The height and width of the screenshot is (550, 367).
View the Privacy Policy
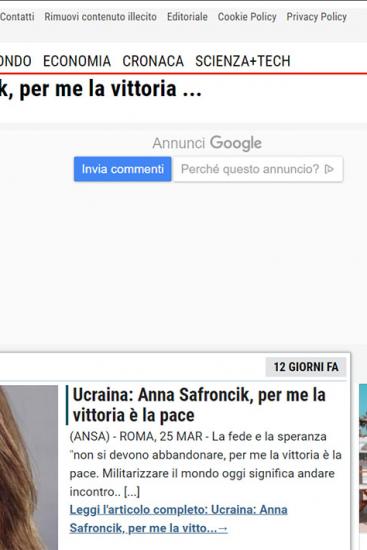(316, 16)
